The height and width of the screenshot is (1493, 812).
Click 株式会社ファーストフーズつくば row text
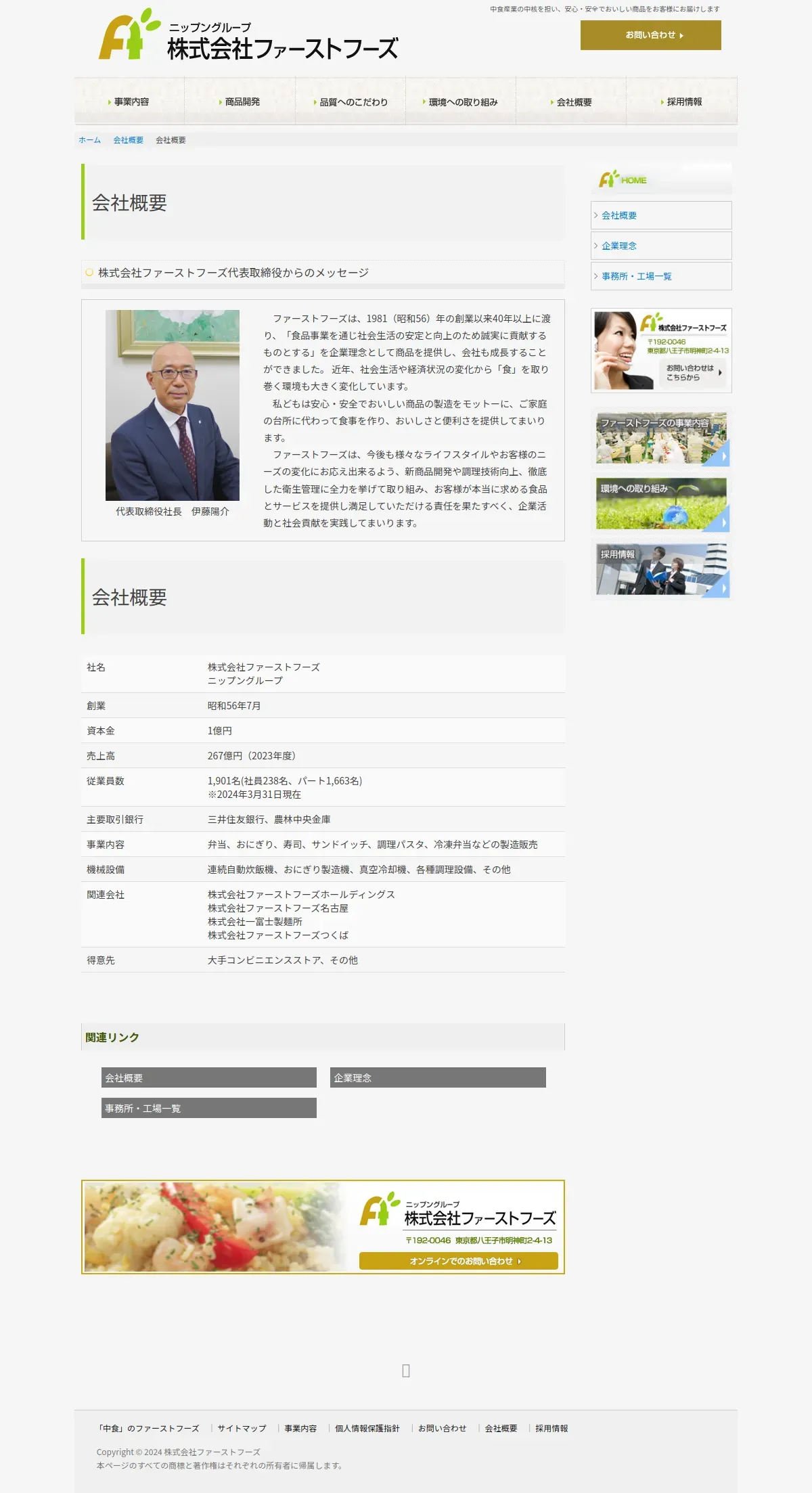click(x=278, y=935)
